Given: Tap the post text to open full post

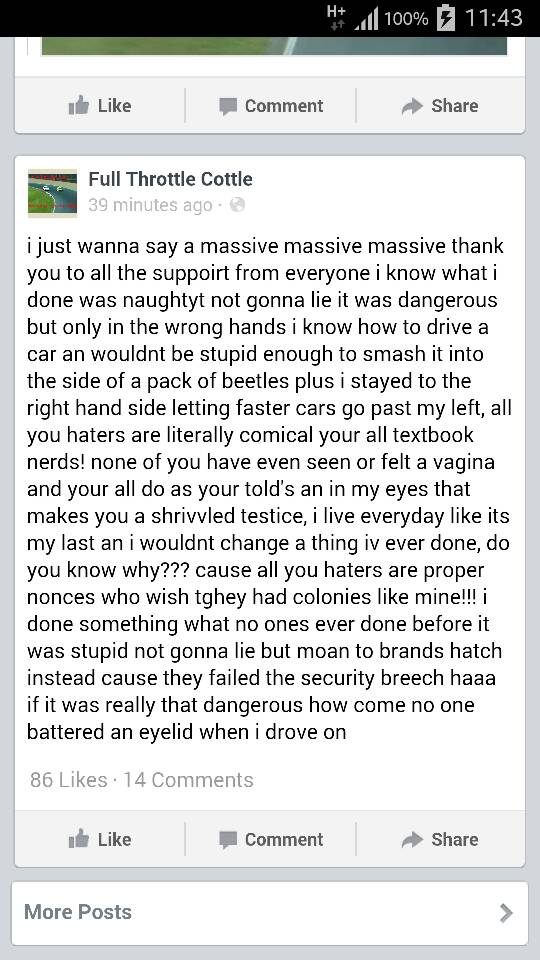Looking at the screenshot, I should coord(269,489).
